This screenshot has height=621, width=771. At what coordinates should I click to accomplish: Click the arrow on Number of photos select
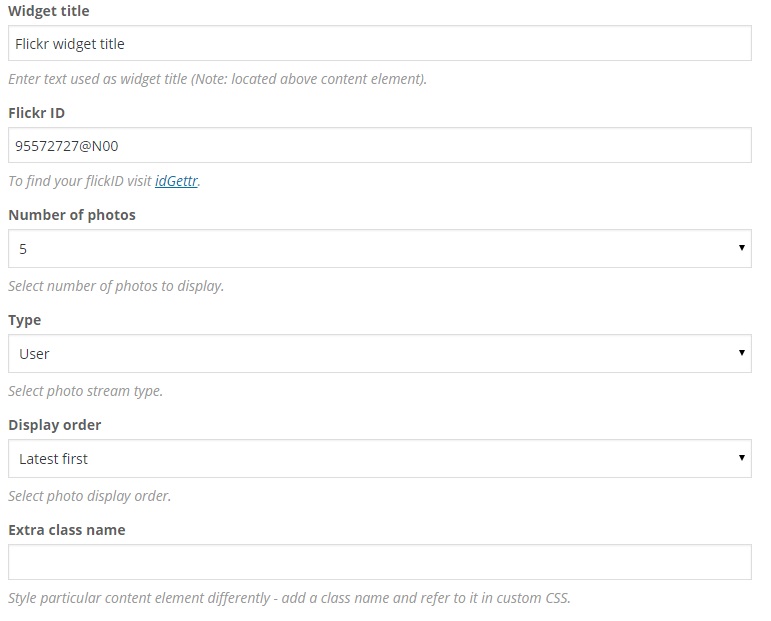coord(741,248)
